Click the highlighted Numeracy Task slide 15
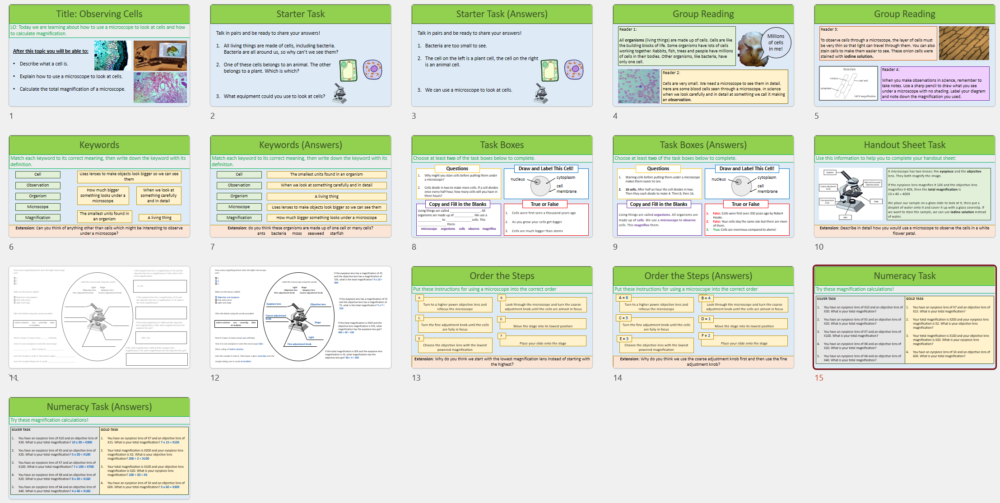Image resolution: width=1000 pixels, height=503 pixels. tap(905, 317)
